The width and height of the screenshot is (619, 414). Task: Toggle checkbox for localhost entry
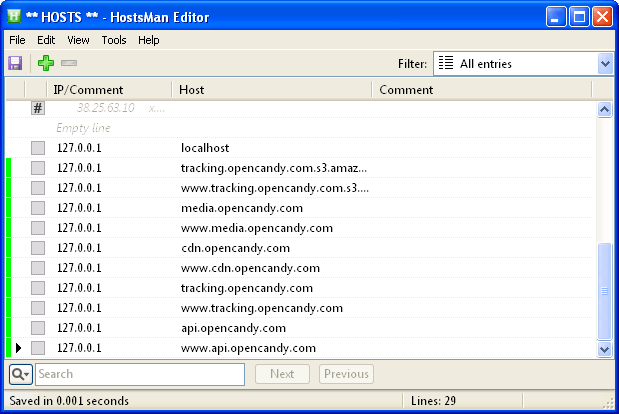tap(38, 148)
